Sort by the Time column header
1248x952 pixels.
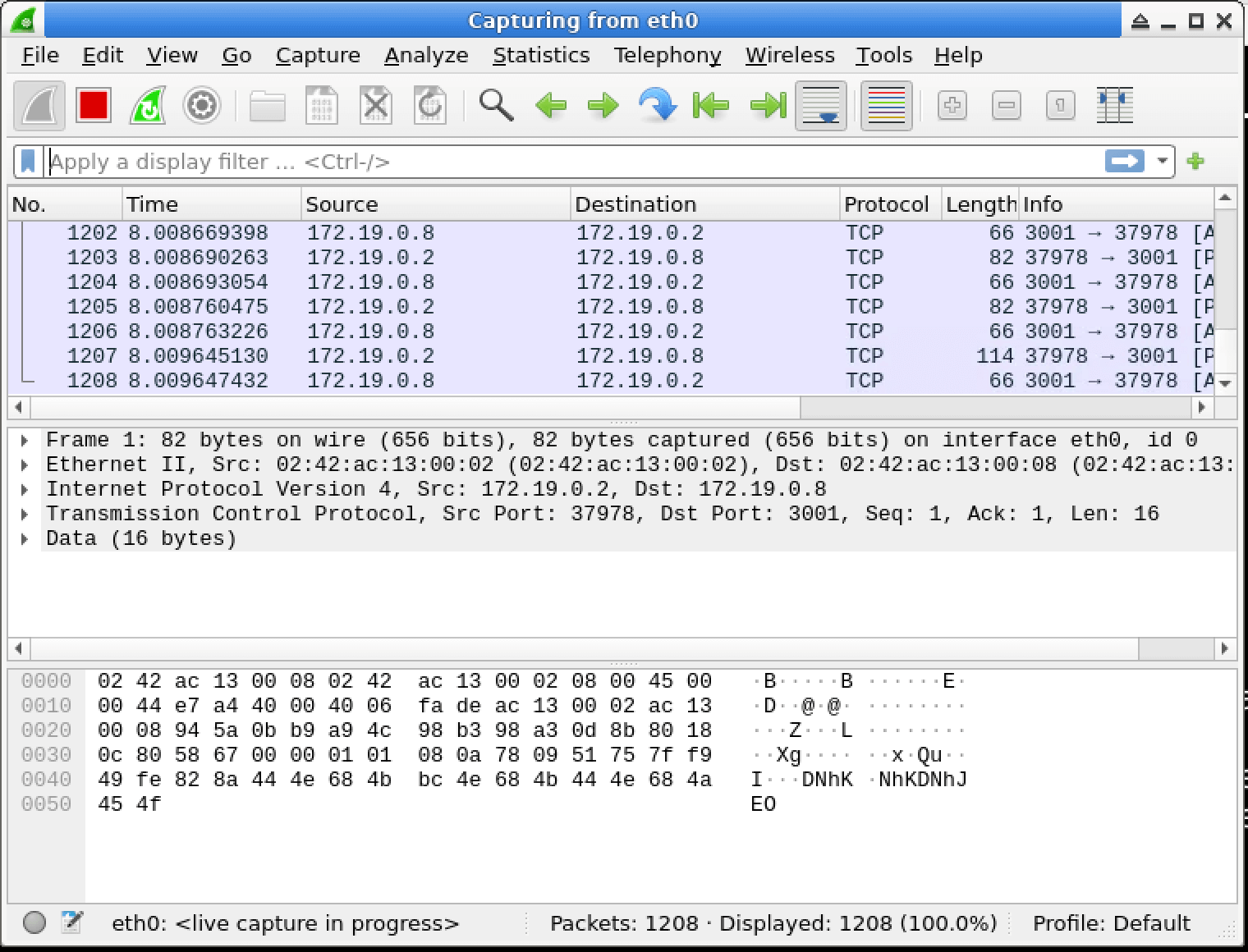click(x=212, y=204)
